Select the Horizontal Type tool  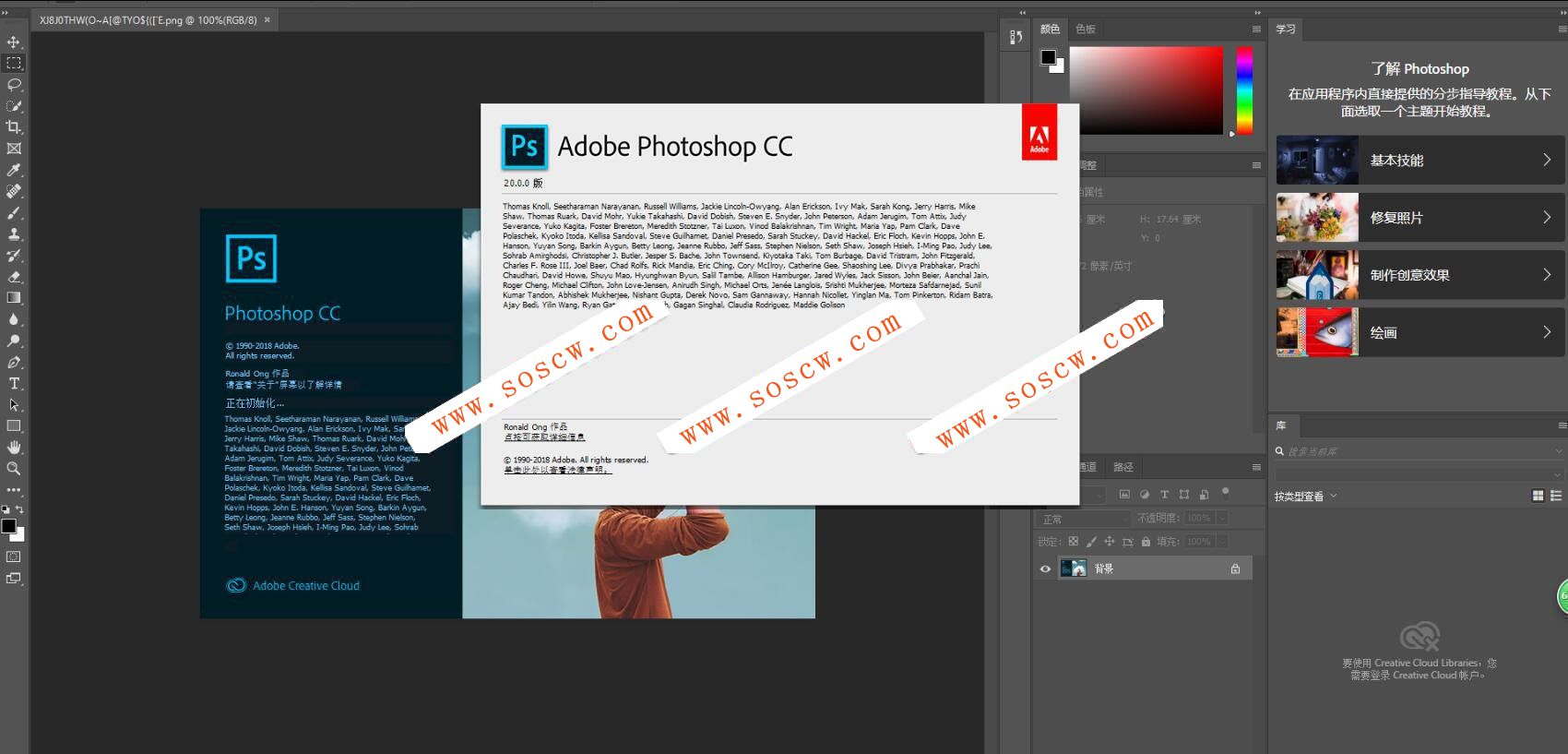[x=14, y=383]
